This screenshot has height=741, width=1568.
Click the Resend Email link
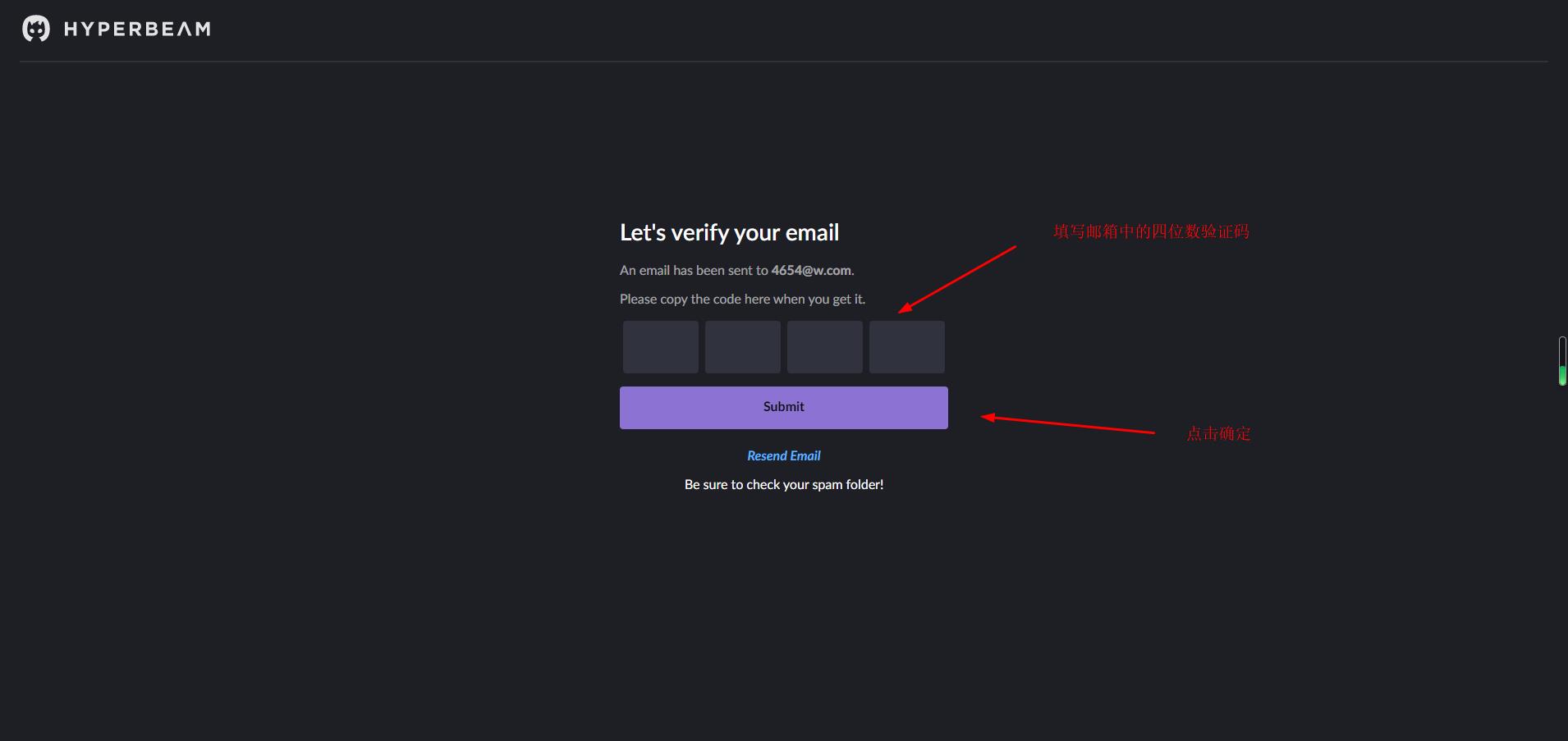click(783, 455)
